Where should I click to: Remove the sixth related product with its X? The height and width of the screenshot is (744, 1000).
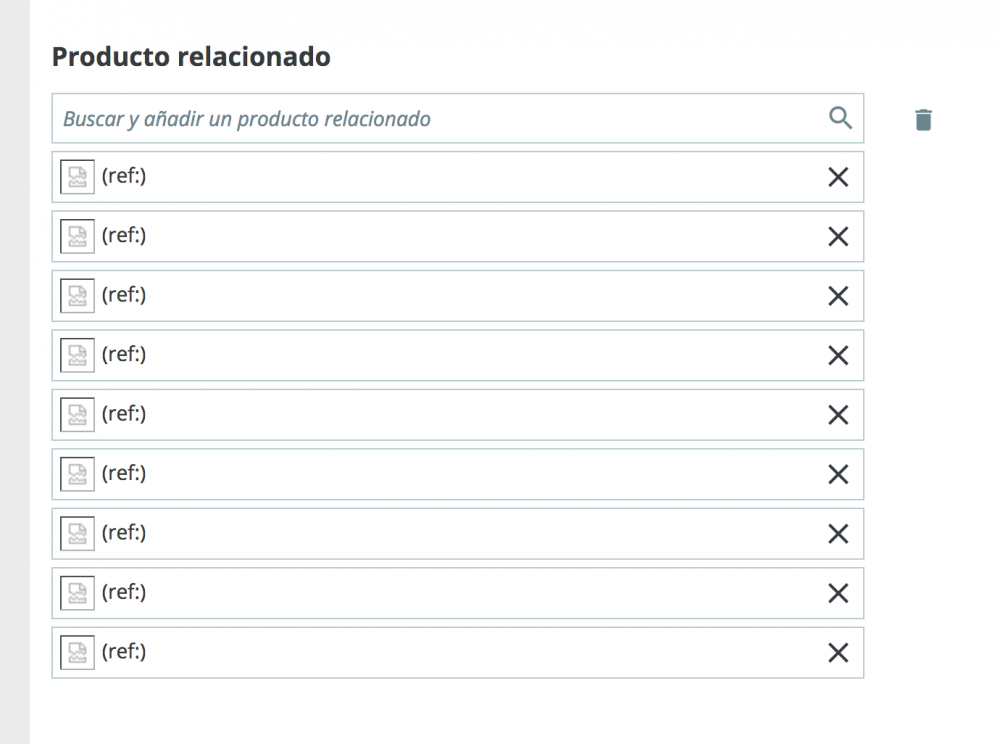838,474
